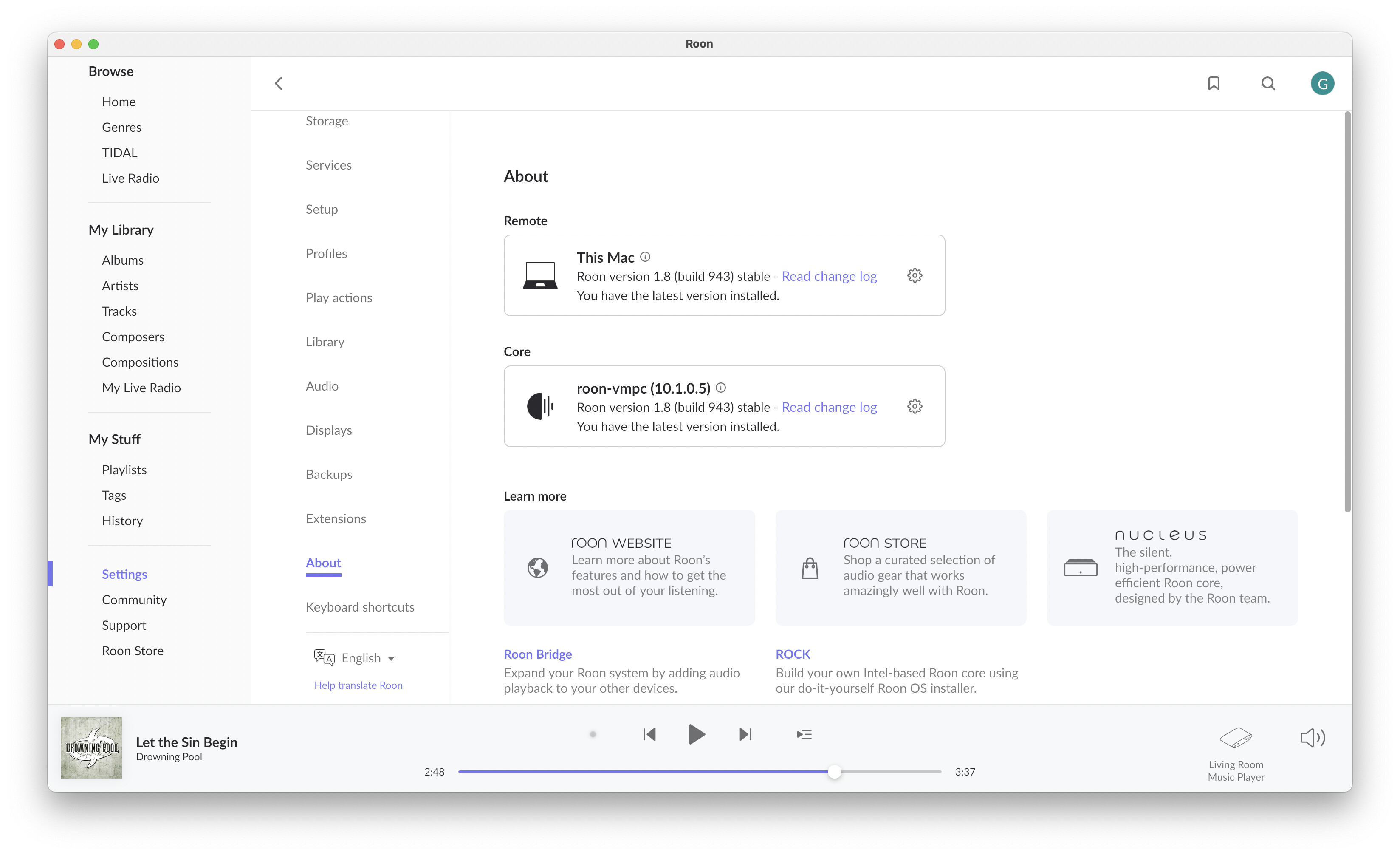Open the Play actions settings tab
This screenshot has height=855, width=1400.
(x=339, y=298)
